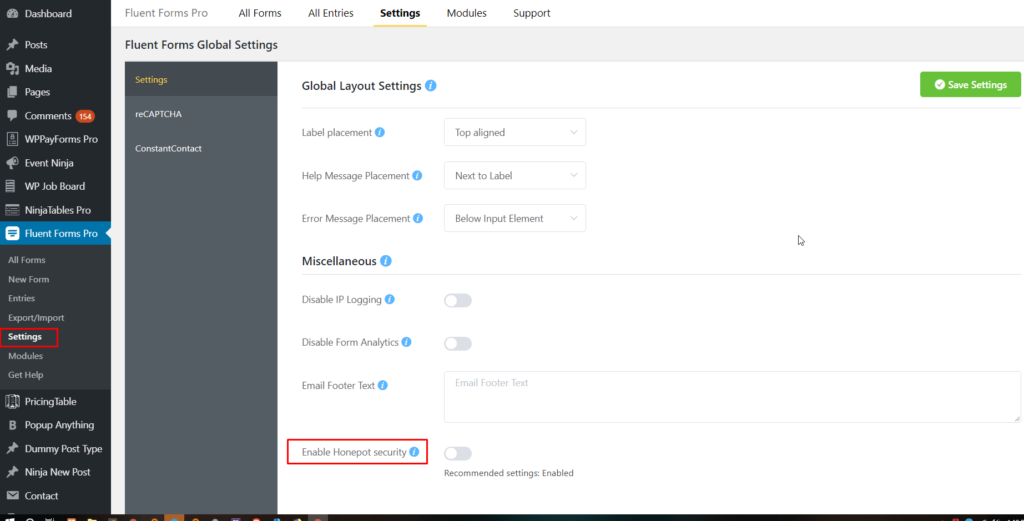The height and width of the screenshot is (521, 1024).
Task: Open reCAPTCHA settings section
Action: (201, 114)
